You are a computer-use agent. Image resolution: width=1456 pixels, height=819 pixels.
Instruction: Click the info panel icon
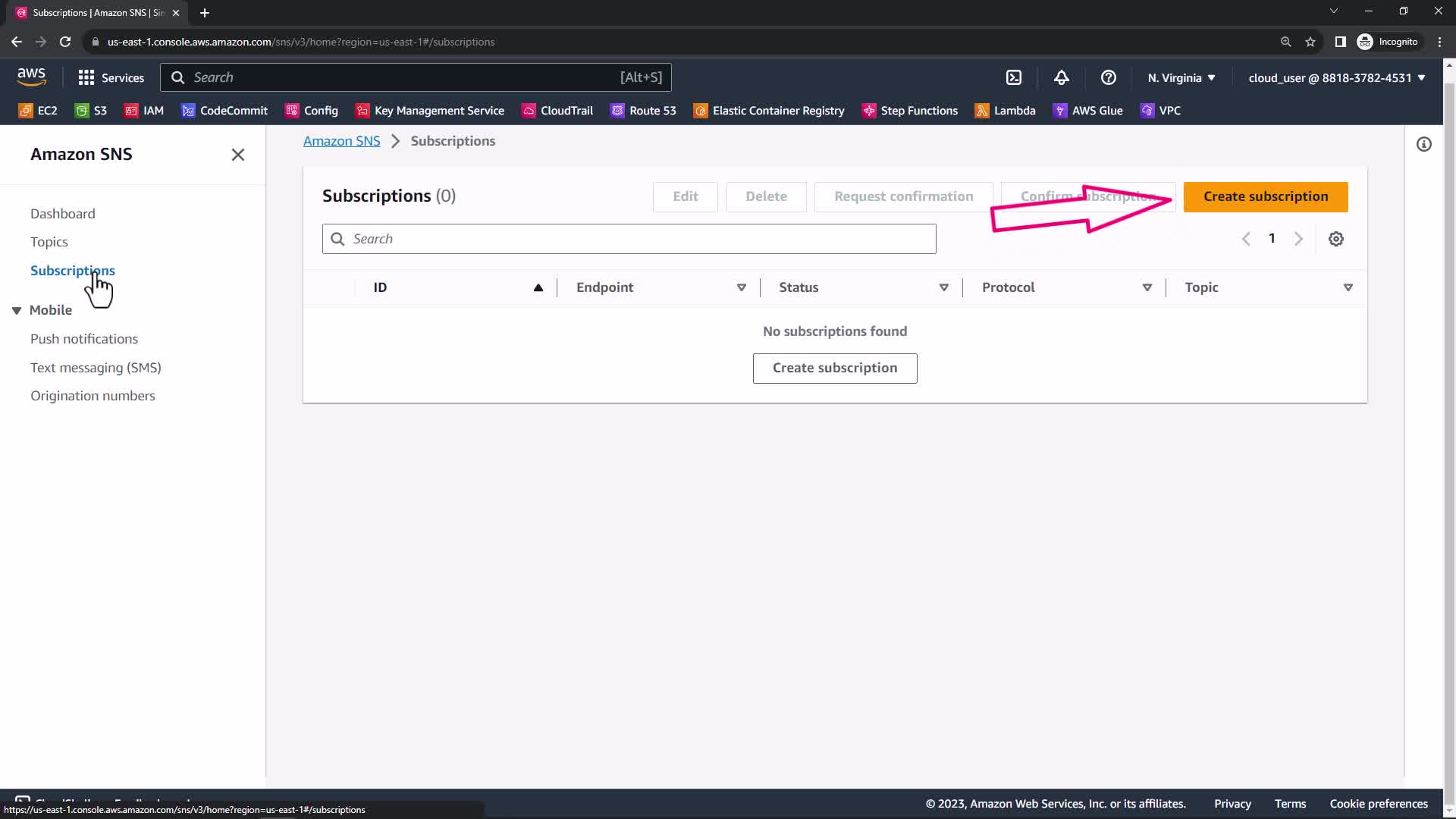point(1424,144)
